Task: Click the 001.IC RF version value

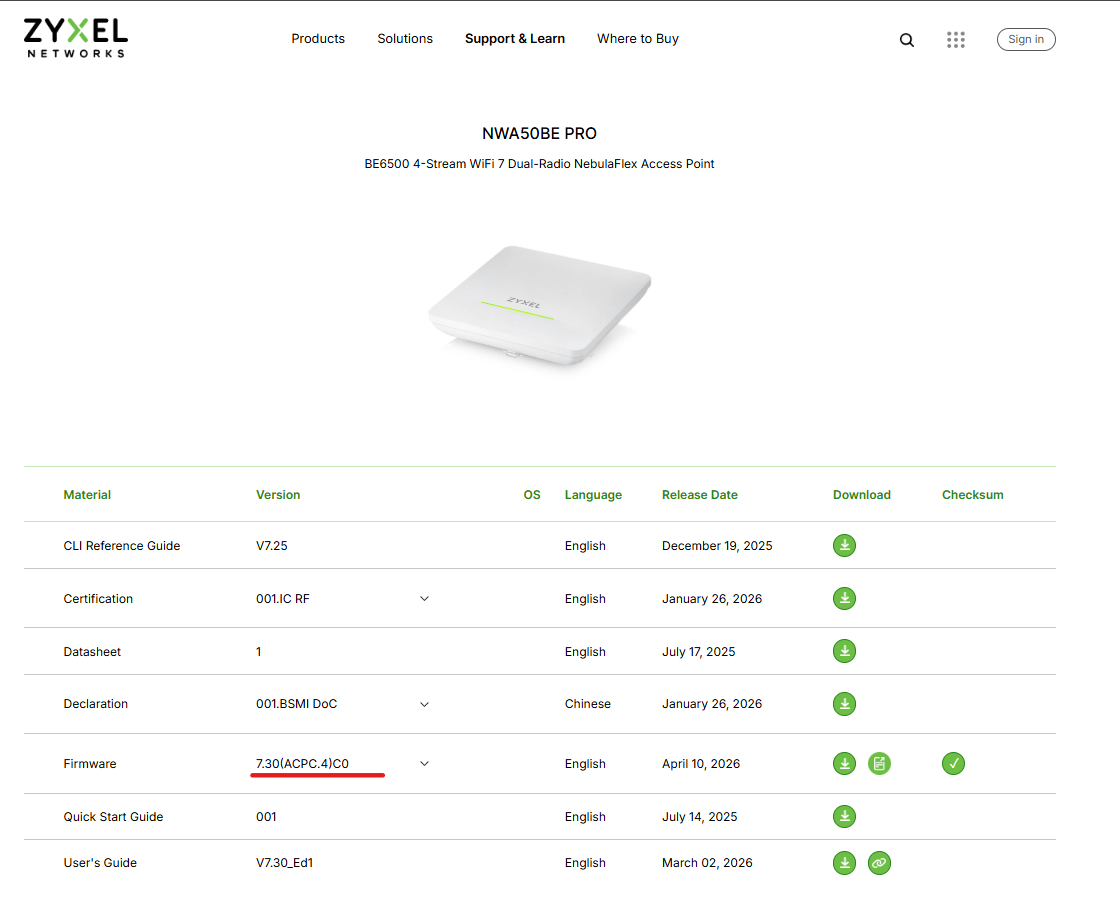Action: tap(283, 598)
